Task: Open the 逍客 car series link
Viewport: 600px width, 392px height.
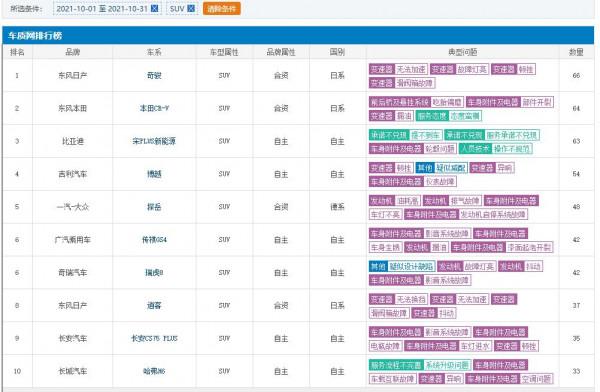Action: (154, 305)
